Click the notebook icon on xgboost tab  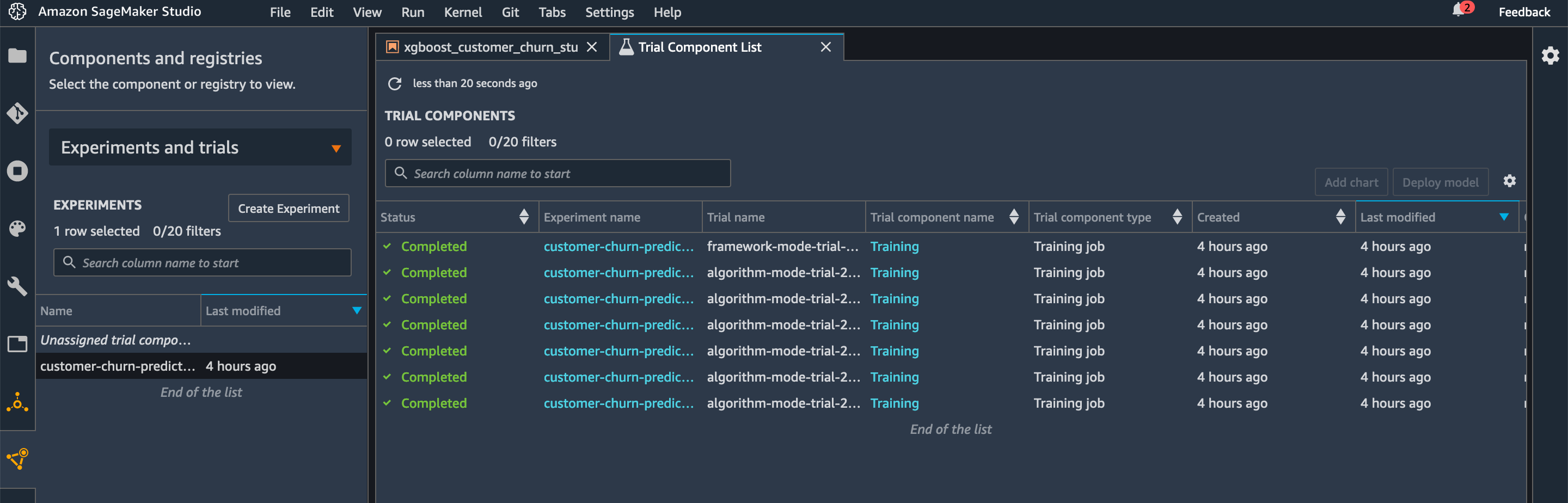[393, 47]
